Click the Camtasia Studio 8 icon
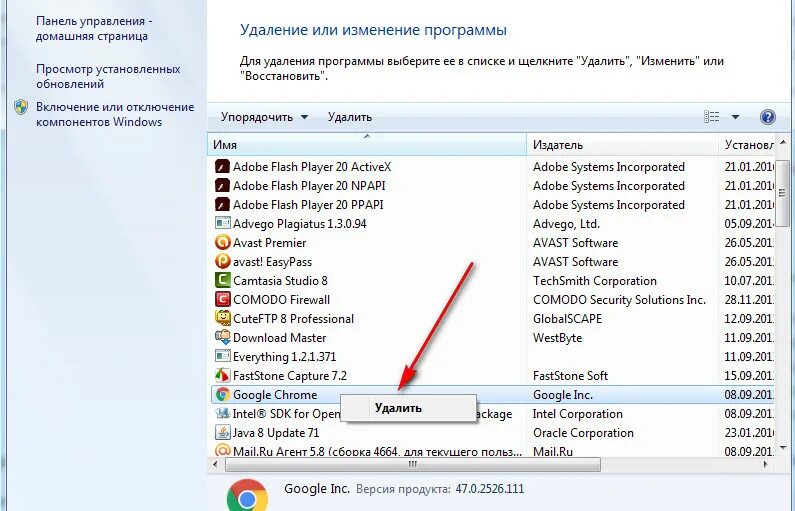Image resolution: width=795 pixels, height=511 pixels. click(x=222, y=280)
